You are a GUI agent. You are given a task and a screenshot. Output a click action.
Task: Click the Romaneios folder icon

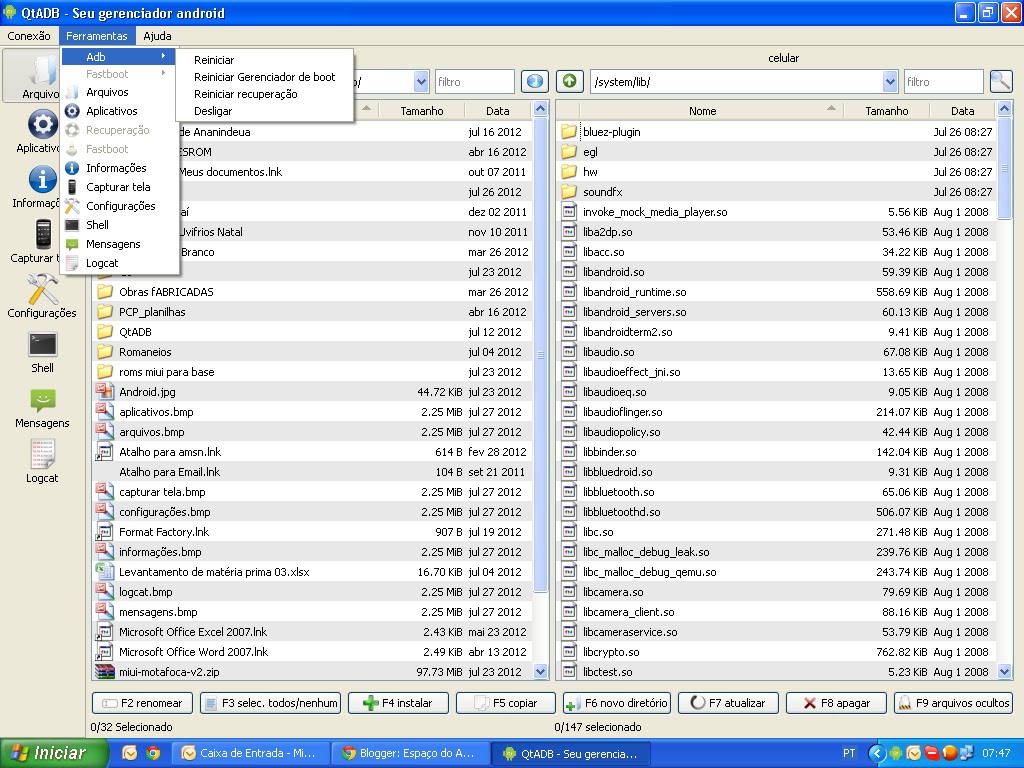coord(104,352)
